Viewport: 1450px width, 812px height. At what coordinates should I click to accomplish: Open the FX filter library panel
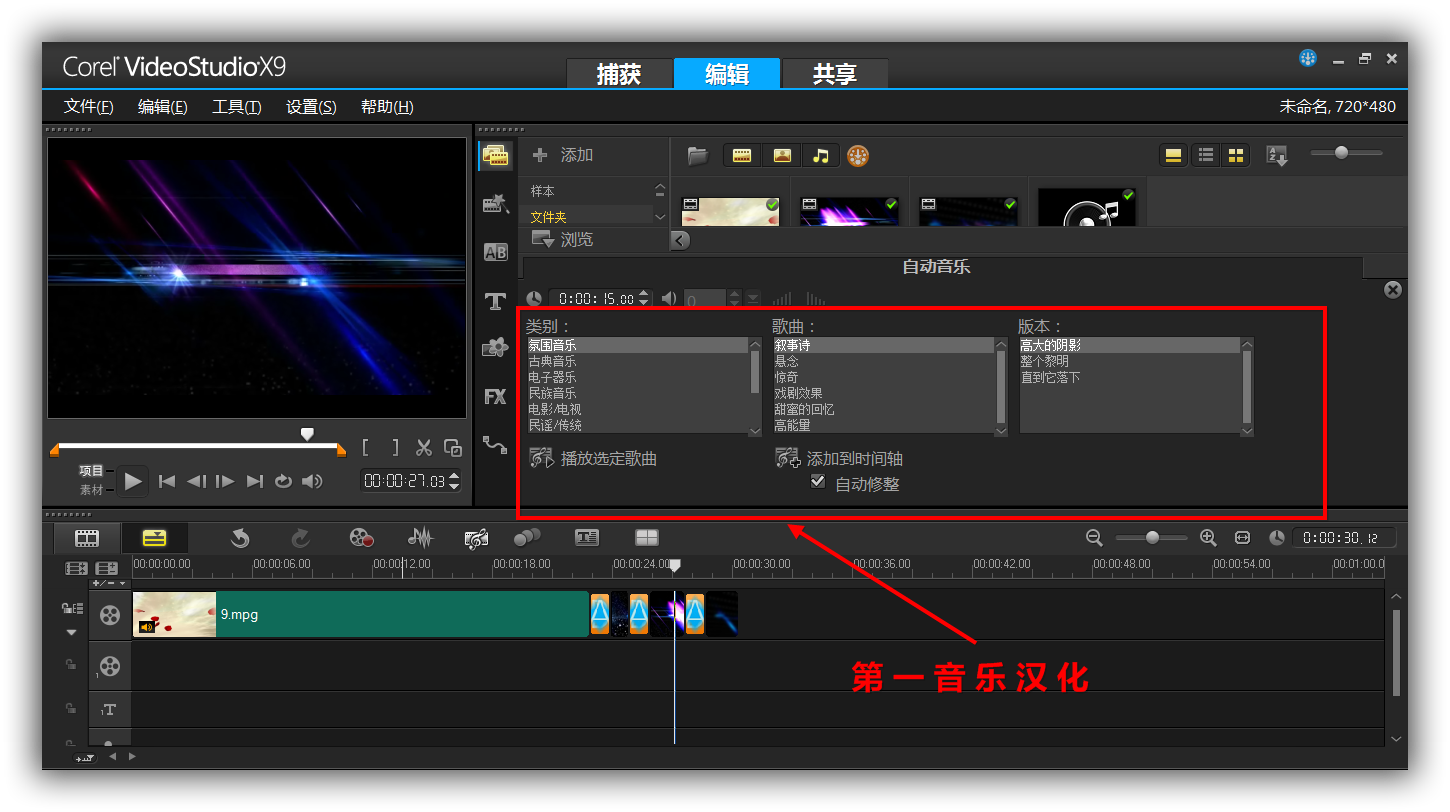point(495,396)
